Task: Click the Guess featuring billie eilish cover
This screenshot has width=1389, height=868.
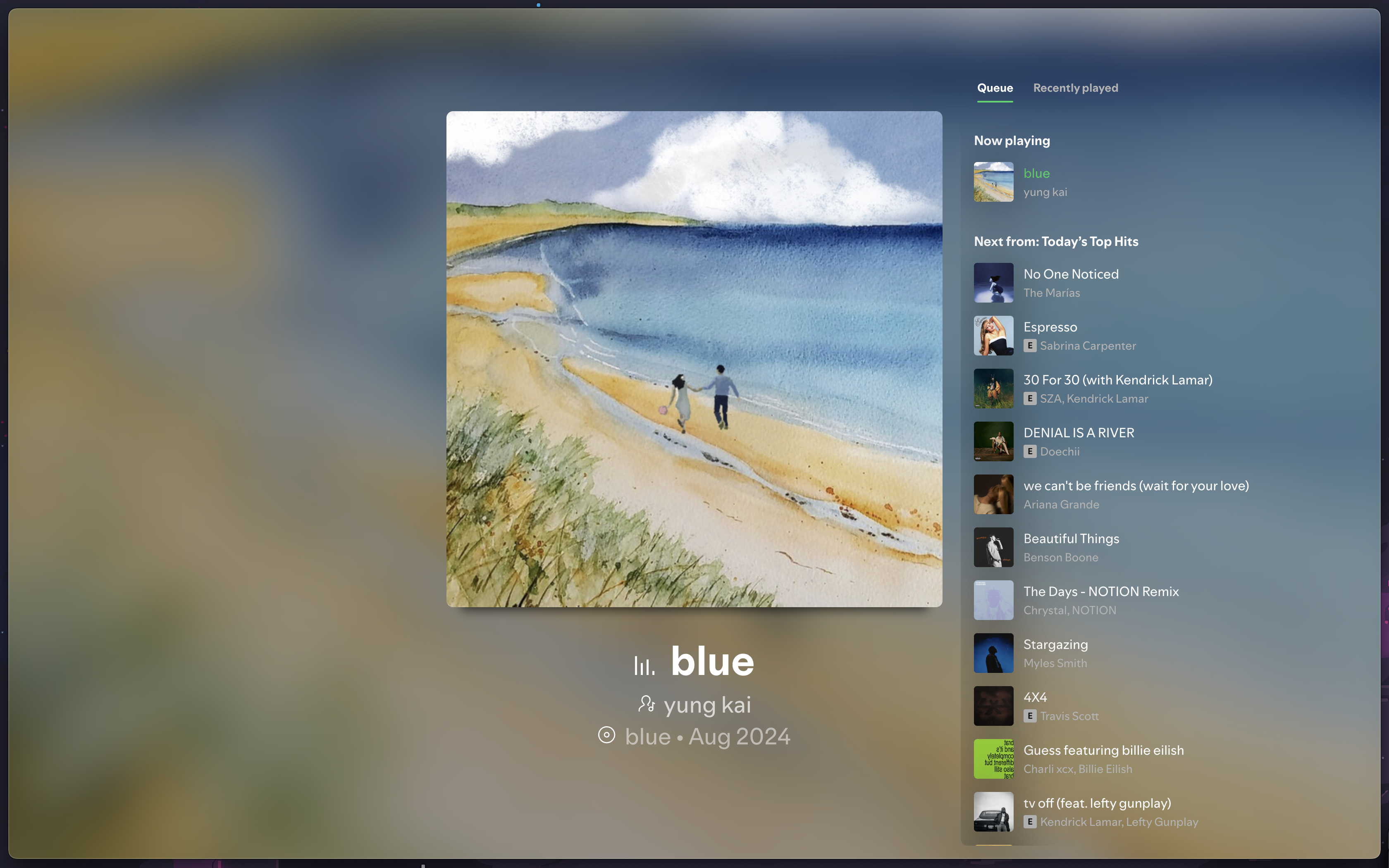Action: (x=993, y=759)
